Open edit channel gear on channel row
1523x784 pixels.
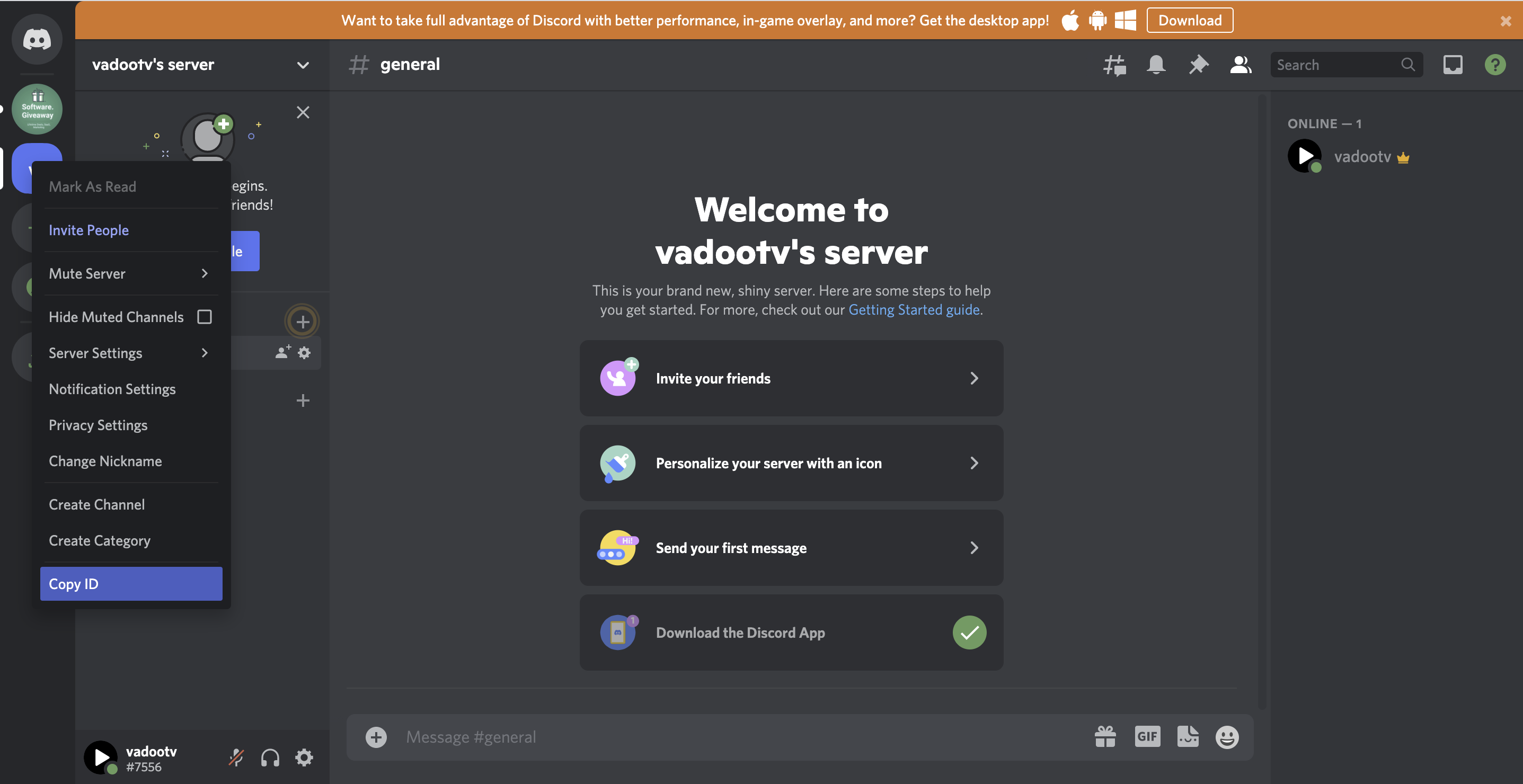(x=304, y=353)
